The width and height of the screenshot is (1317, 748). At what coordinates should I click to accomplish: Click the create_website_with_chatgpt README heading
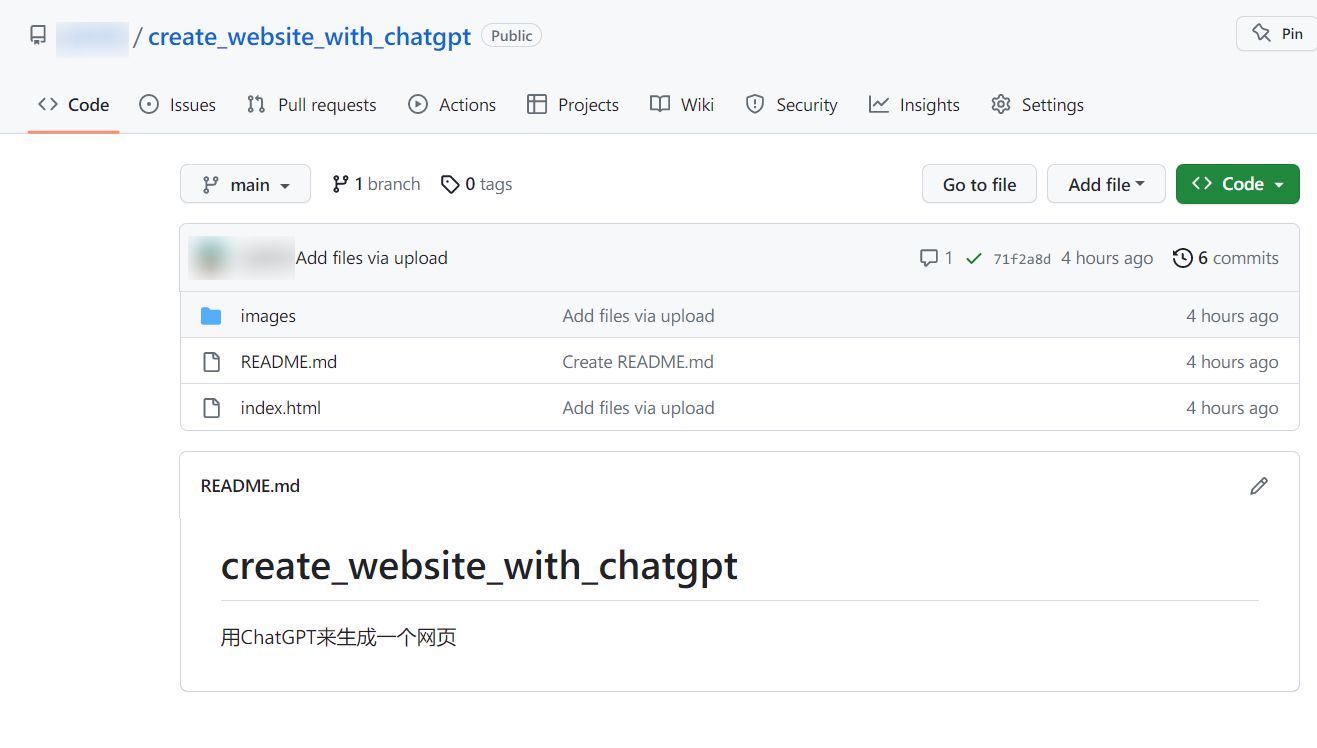click(479, 566)
